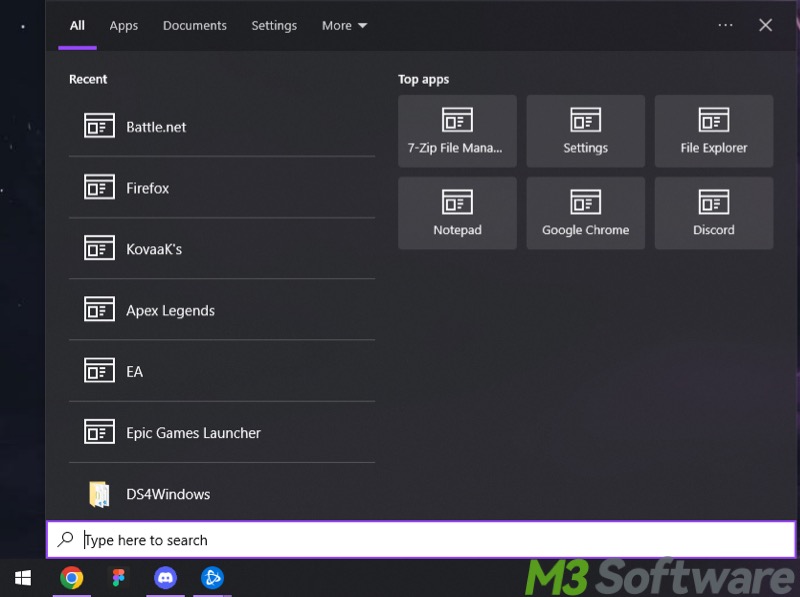Close the search panel with X
The height and width of the screenshot is (597, 800).
coord(765,25)
